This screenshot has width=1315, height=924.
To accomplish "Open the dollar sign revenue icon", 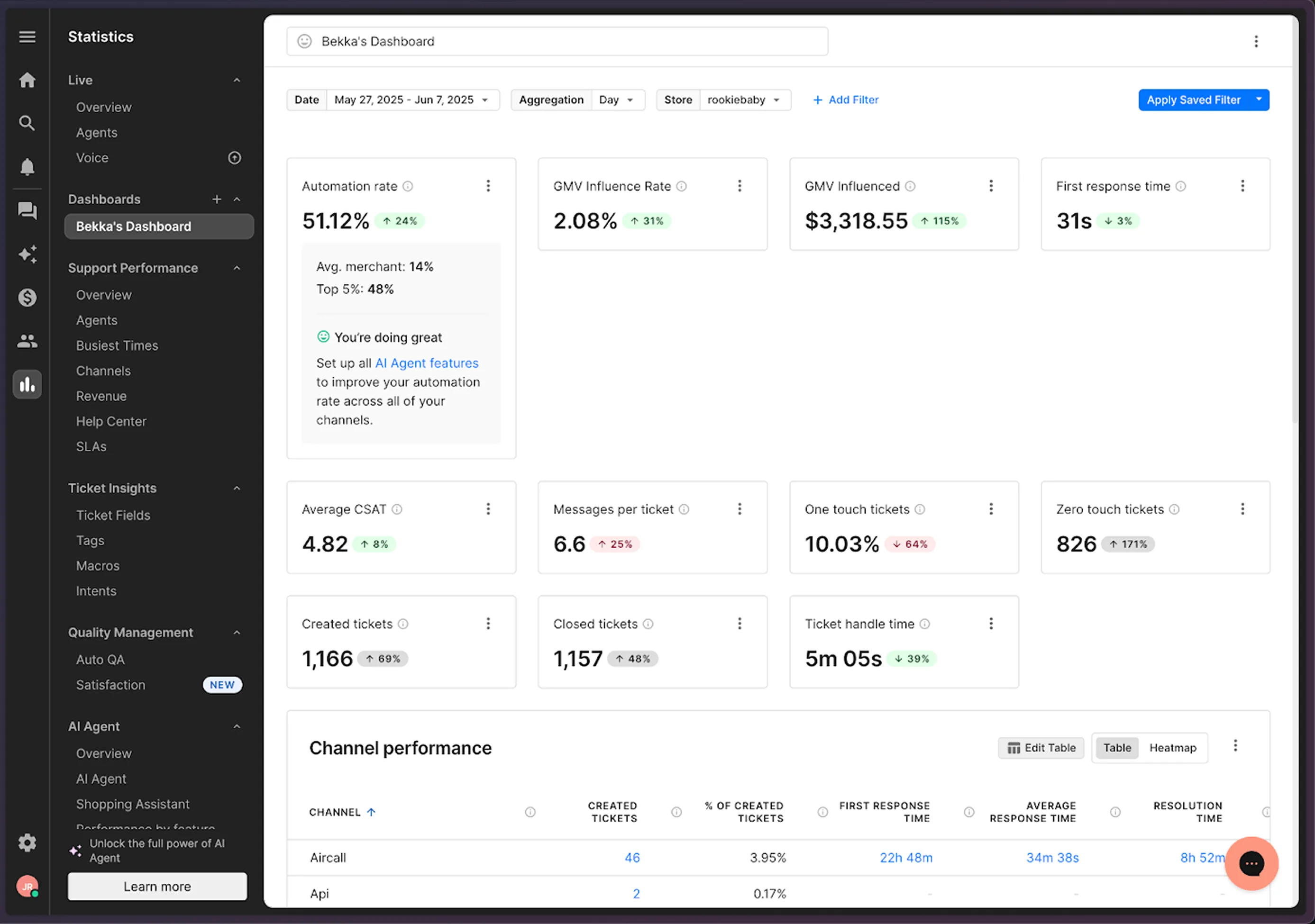I will [x=27, y=298].
